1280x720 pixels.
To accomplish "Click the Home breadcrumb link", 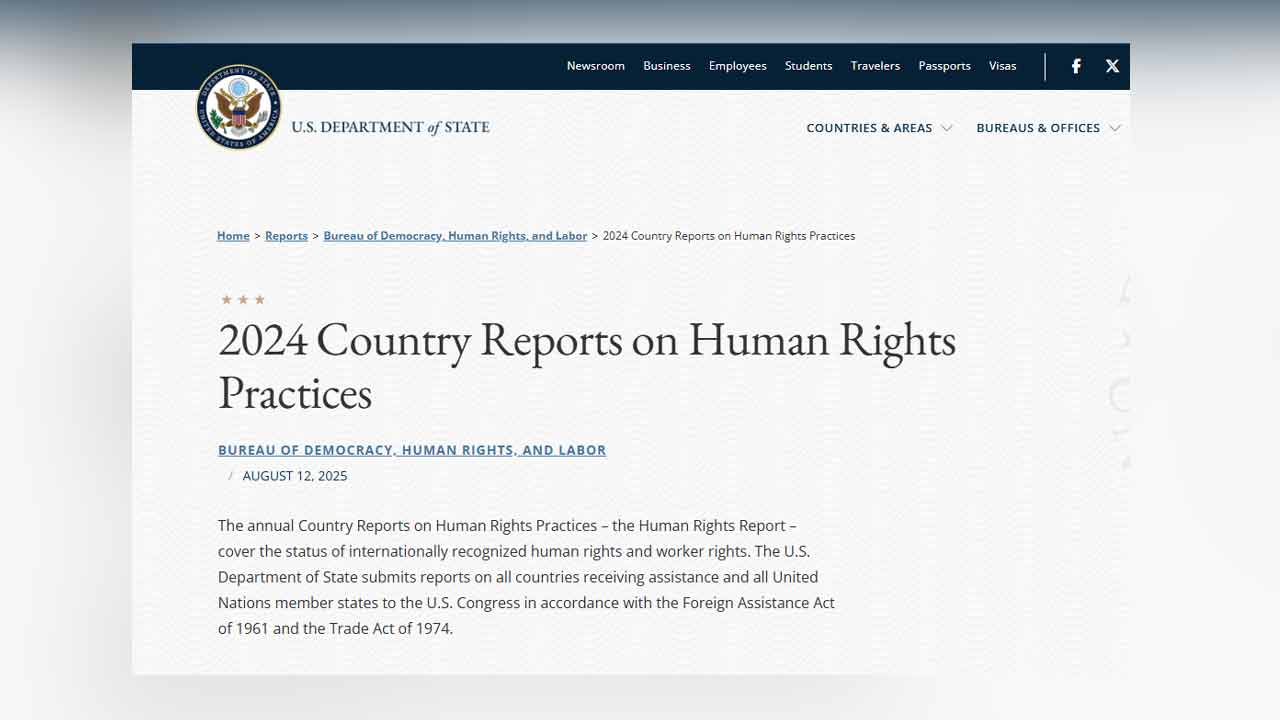I will point(233,236).
